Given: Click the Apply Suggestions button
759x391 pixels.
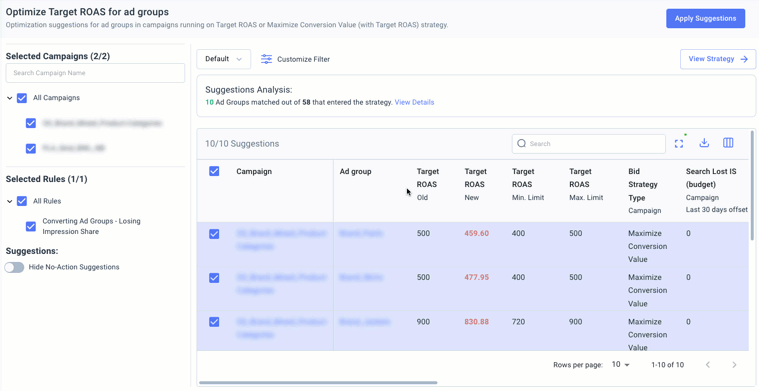Looking at the screenshot, I should [x=705, y=18].
